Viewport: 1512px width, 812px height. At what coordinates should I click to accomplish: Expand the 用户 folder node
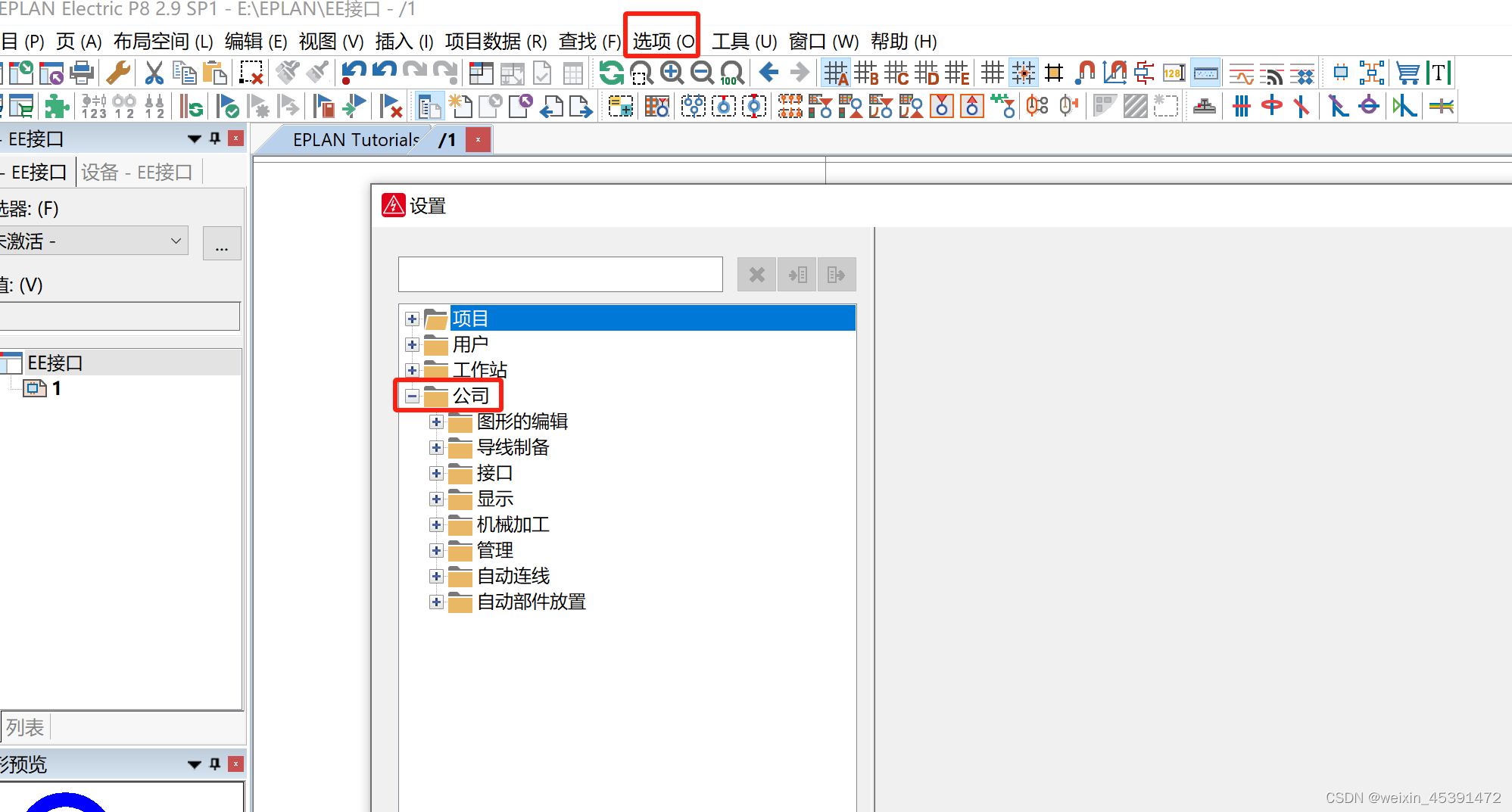click(412, 344)
